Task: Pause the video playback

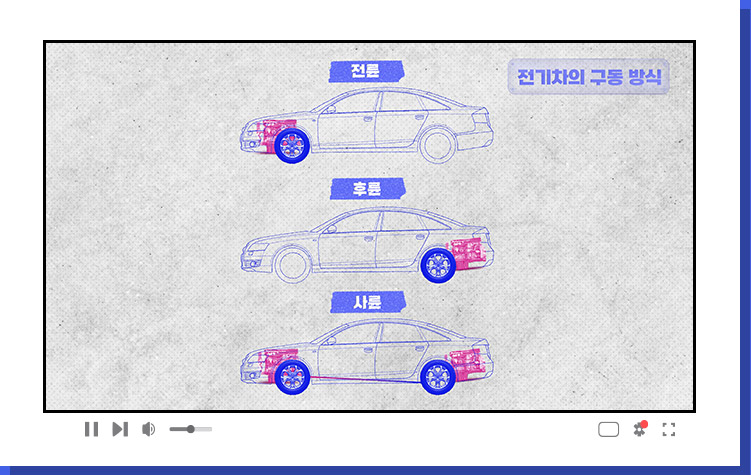Action: point(91,429)
